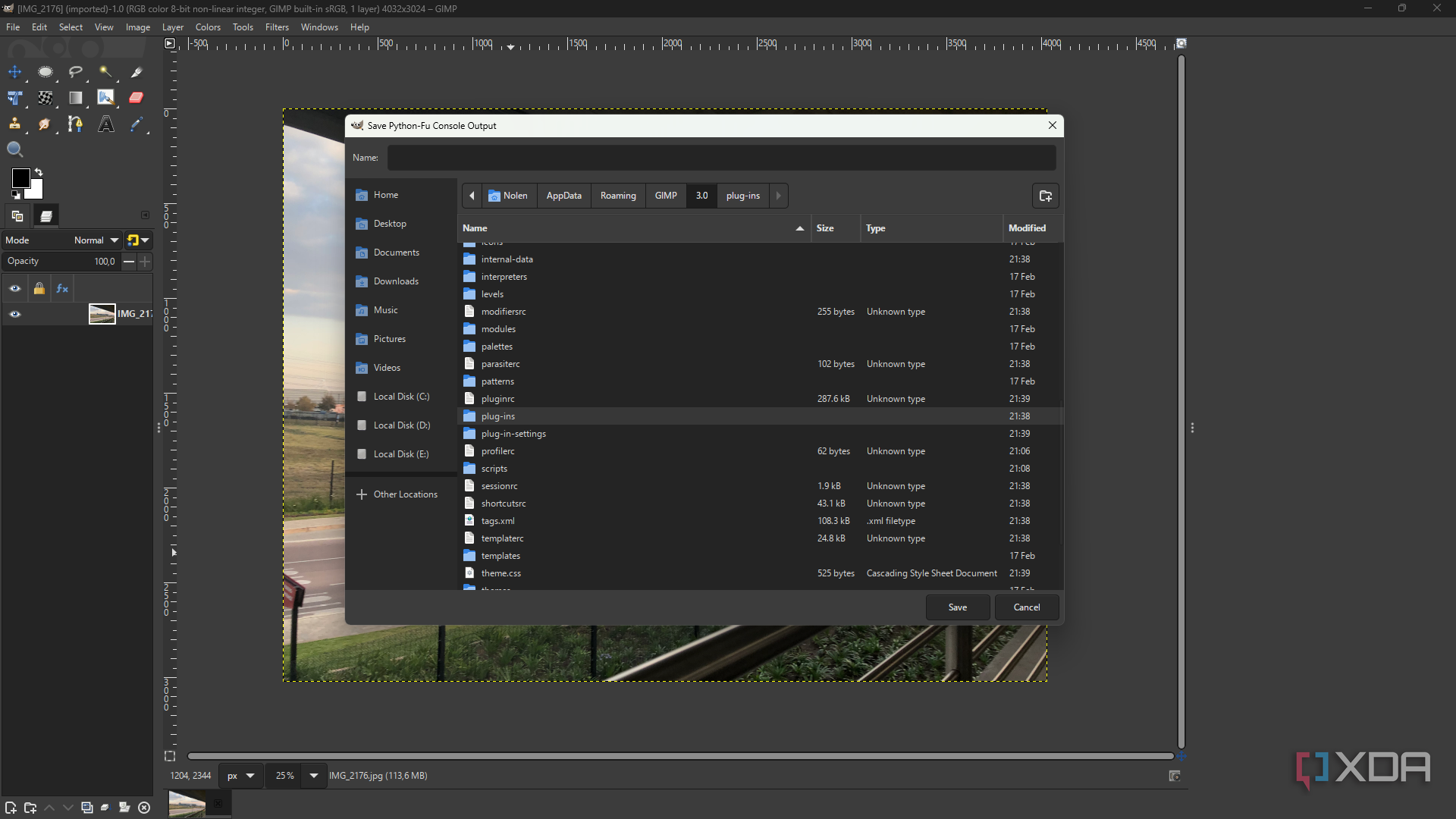Toggle the Quick Mask button at canvas corner
The image size is (1456, 819).
coord(170,756)
